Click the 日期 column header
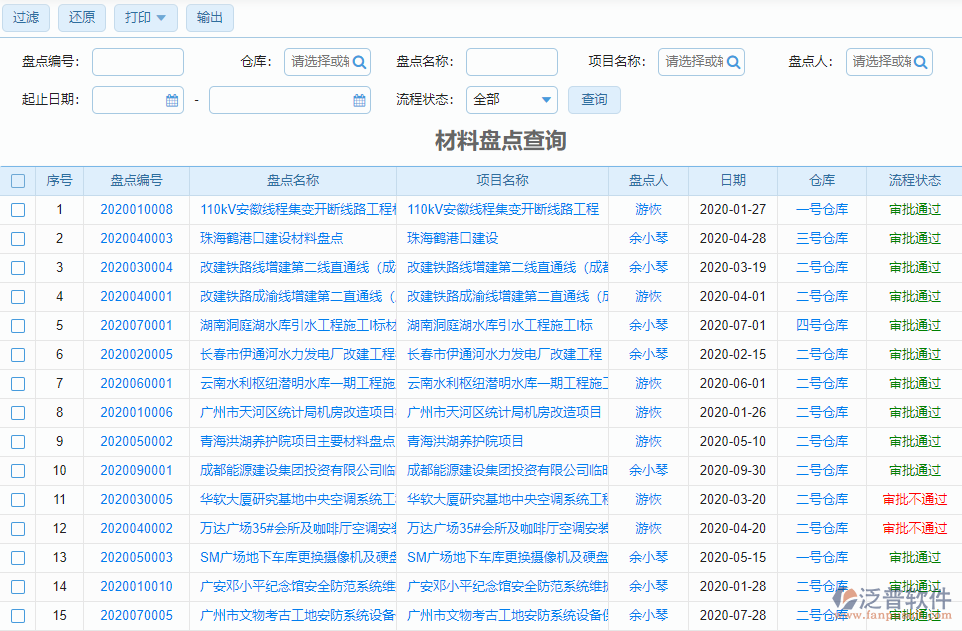This screenshot has height=631, width=962. (x=734, y=179)
